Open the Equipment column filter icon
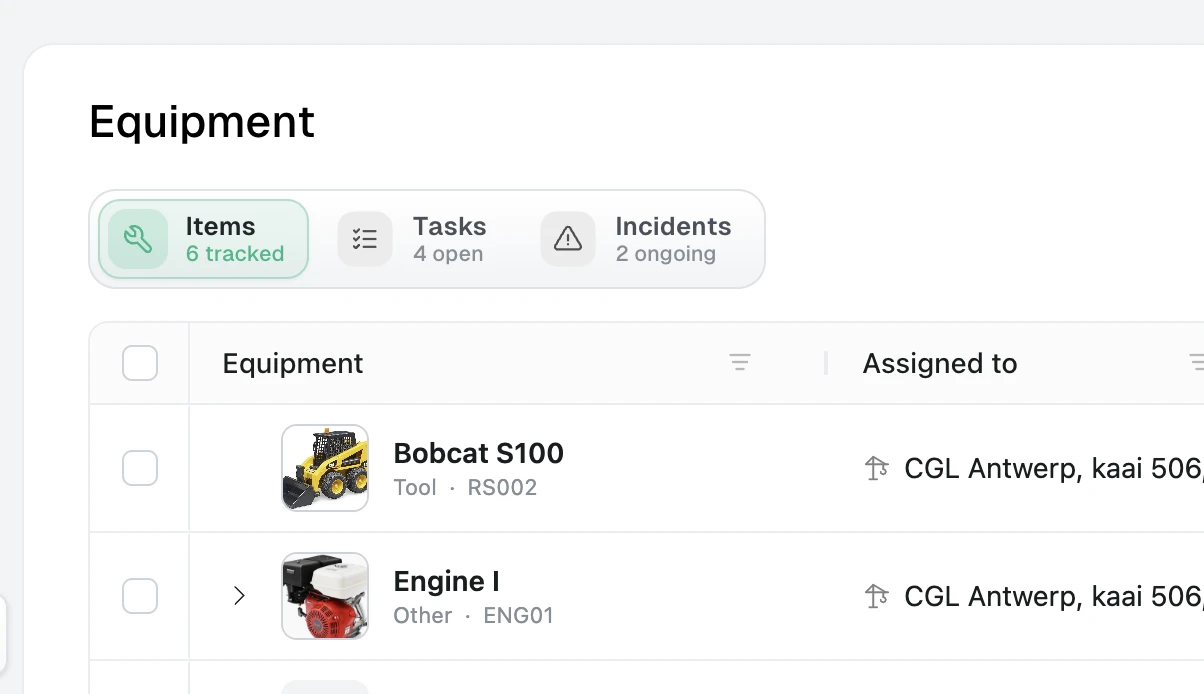1204x694 pixels. point(740,363)
